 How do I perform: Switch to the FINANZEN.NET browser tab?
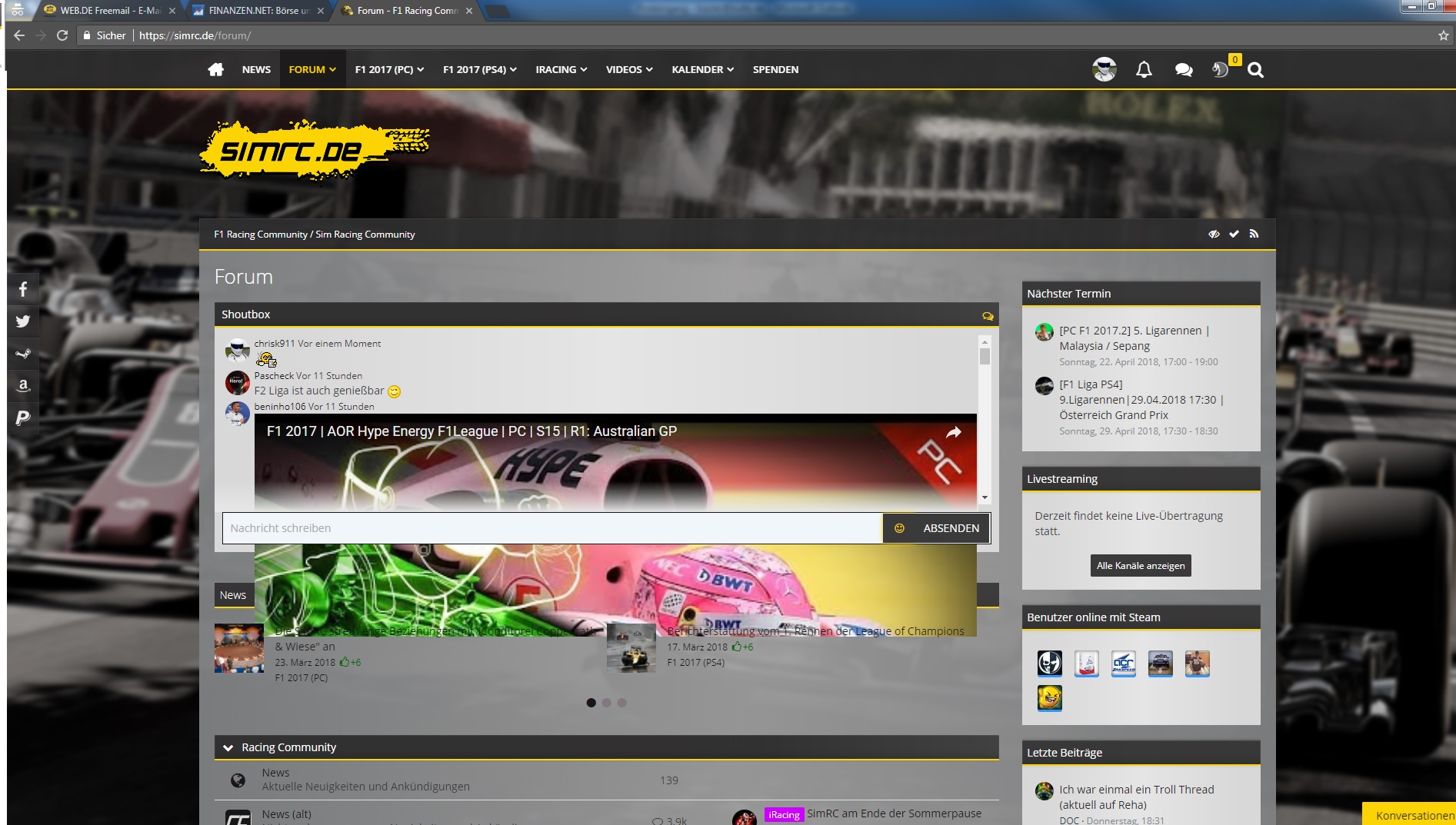pyautogui.click(x=258, y=11)
